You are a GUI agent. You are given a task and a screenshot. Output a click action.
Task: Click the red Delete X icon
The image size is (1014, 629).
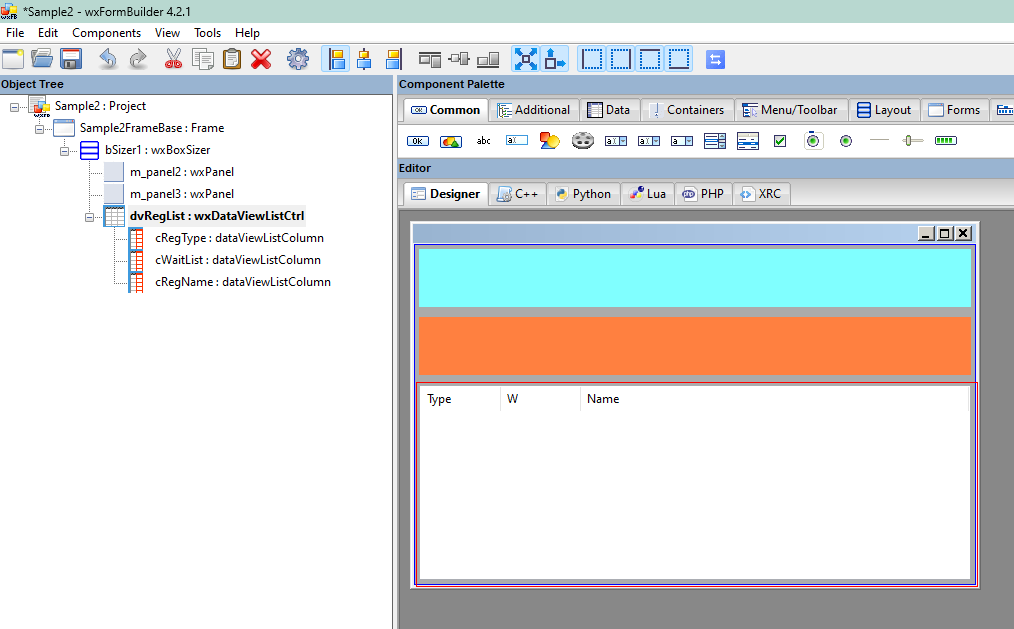pyautogui.click(x=261, y=59)
